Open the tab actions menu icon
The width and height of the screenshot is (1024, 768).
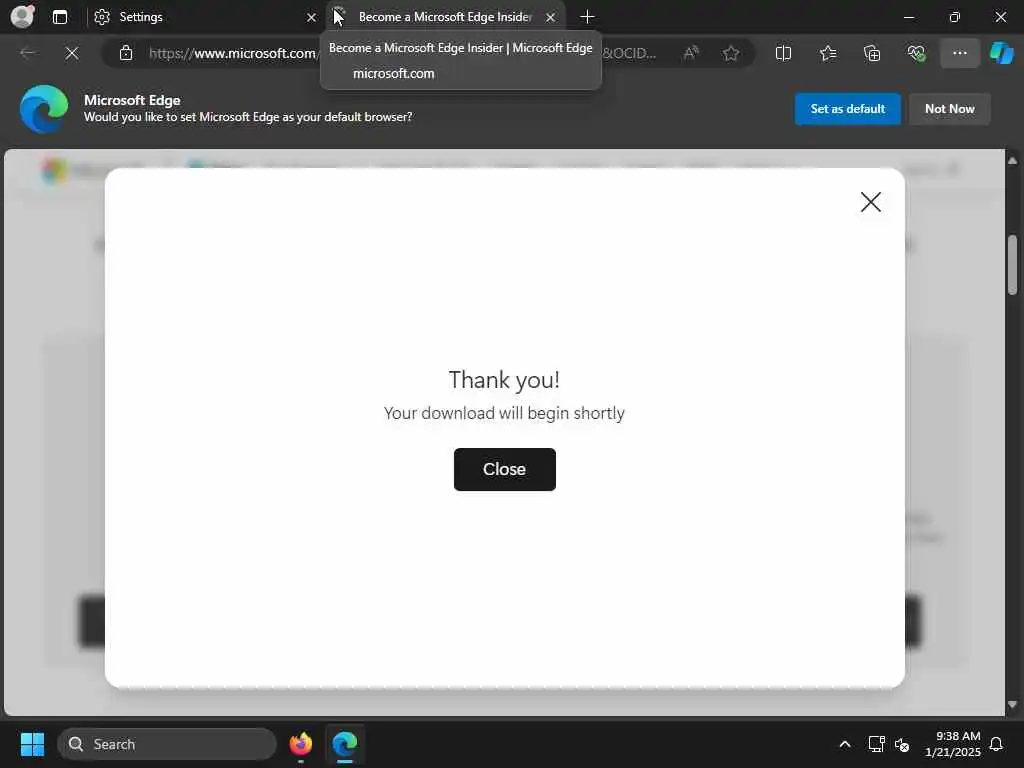59,17
